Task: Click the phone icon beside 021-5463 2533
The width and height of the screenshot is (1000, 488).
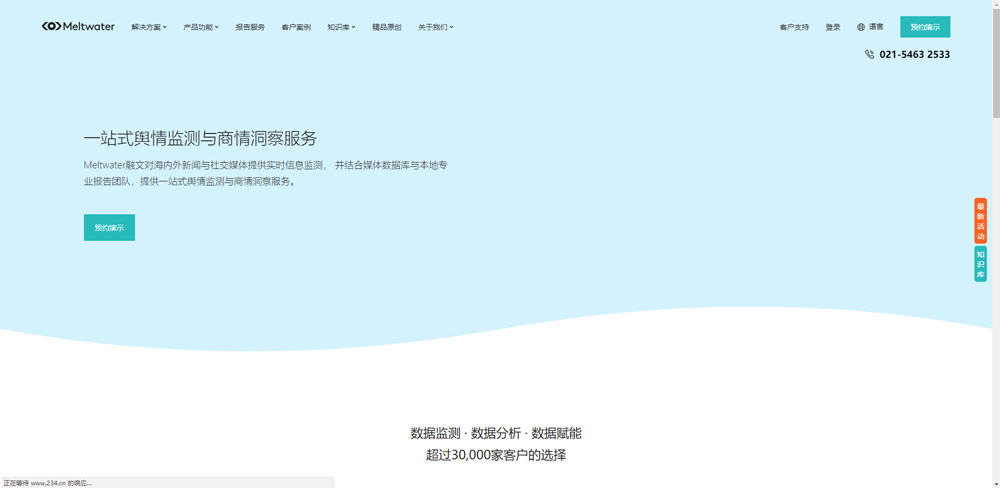Action: [x=869, y=55]
